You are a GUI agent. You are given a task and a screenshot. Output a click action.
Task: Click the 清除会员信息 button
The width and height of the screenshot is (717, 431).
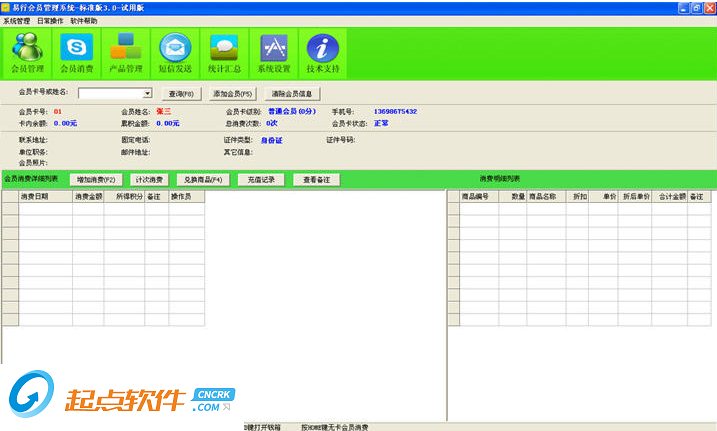(x=292, y=94)
